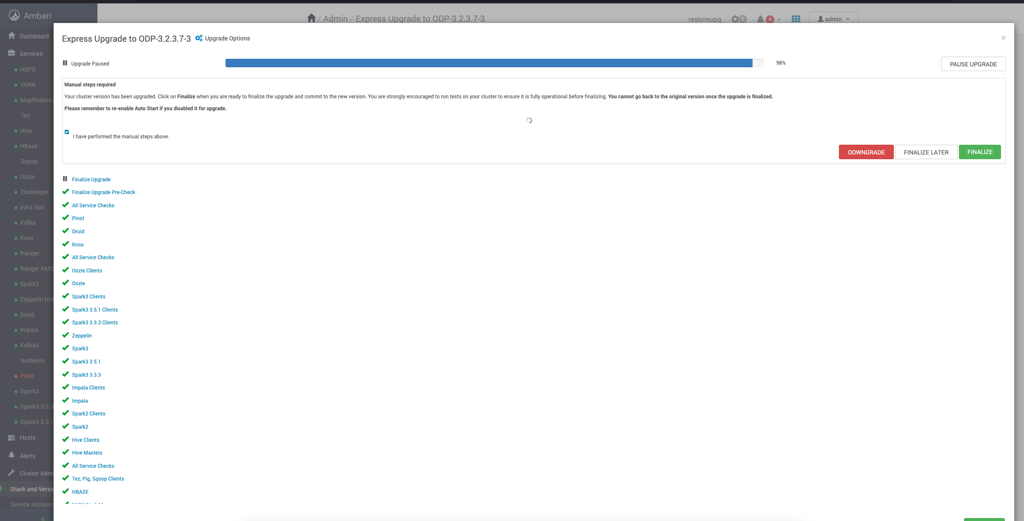
Task: Select Infra Solr service in sidebar
Action: pos(32,208)
